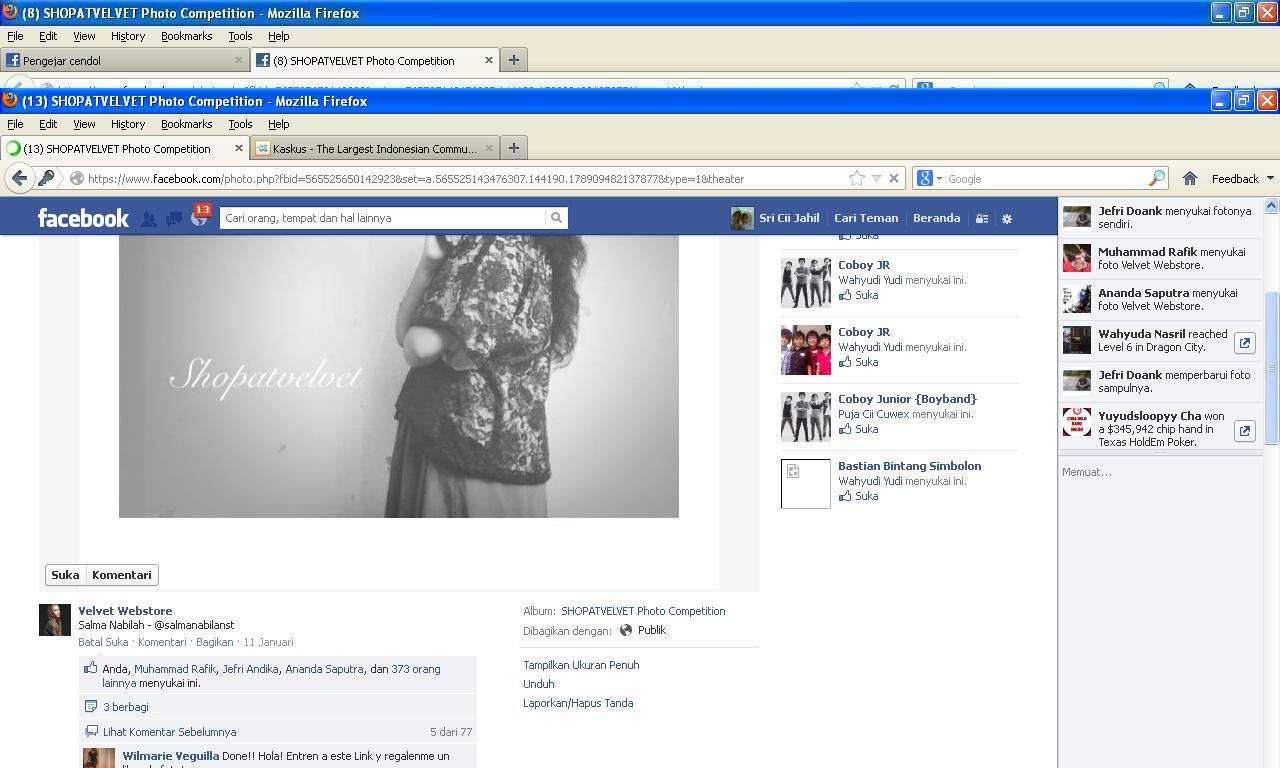Close the Kaskus tab

pyautogui.click(x=489, y=148)
